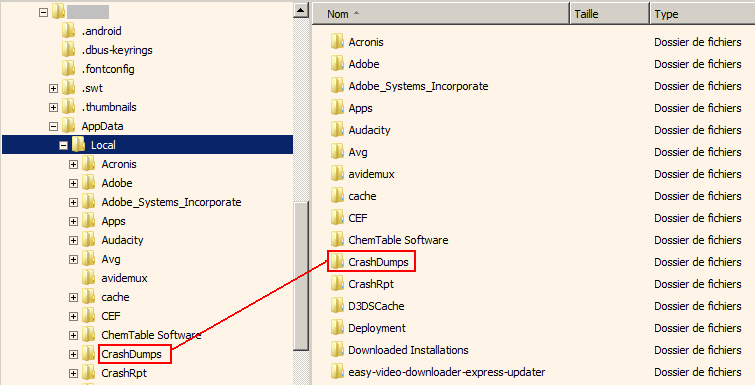The width and height of the screenshot is (755, 385).
Task: Collapse the Local tree node
Action: pos(64,145)
